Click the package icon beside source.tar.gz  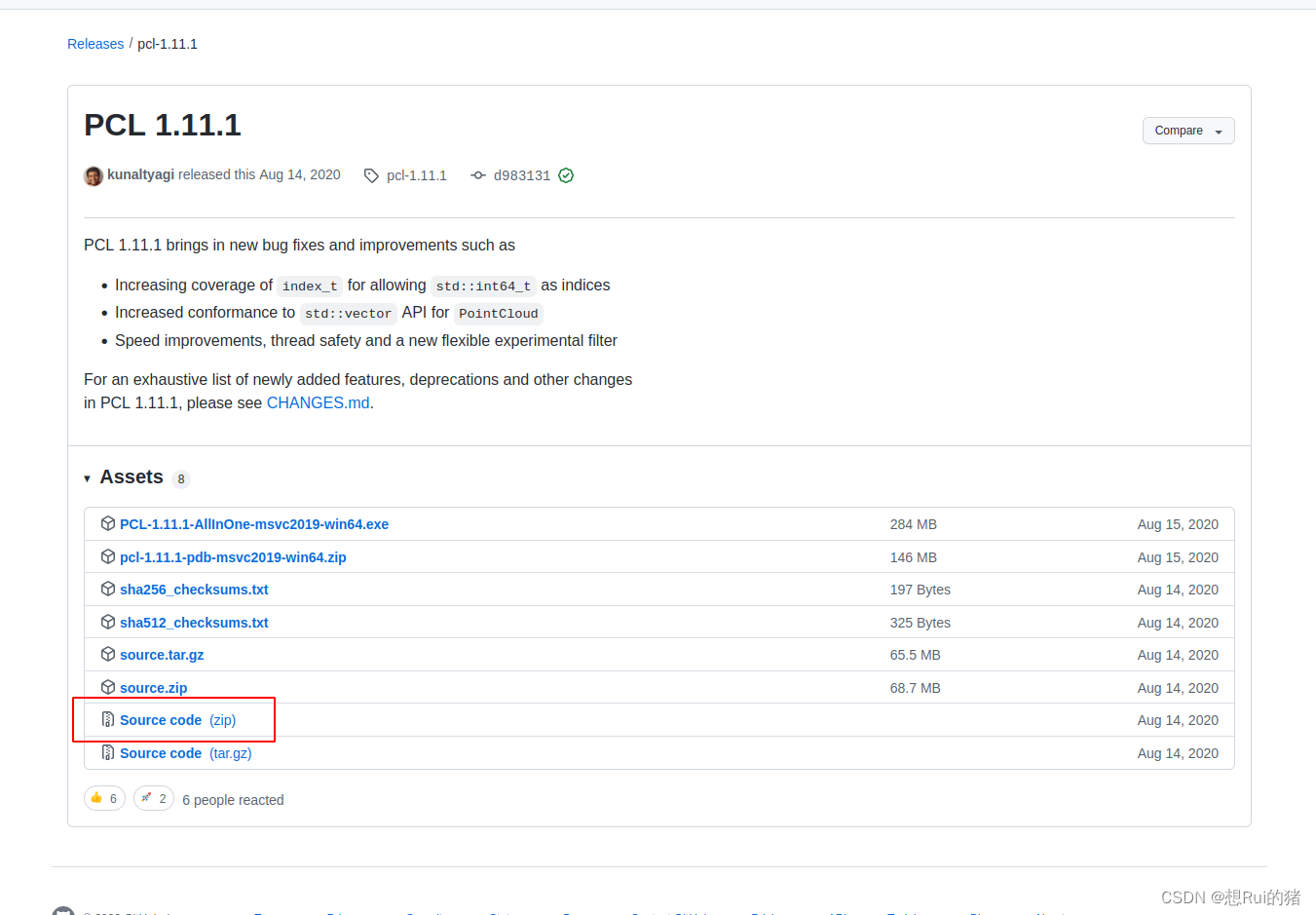(108, 654)
